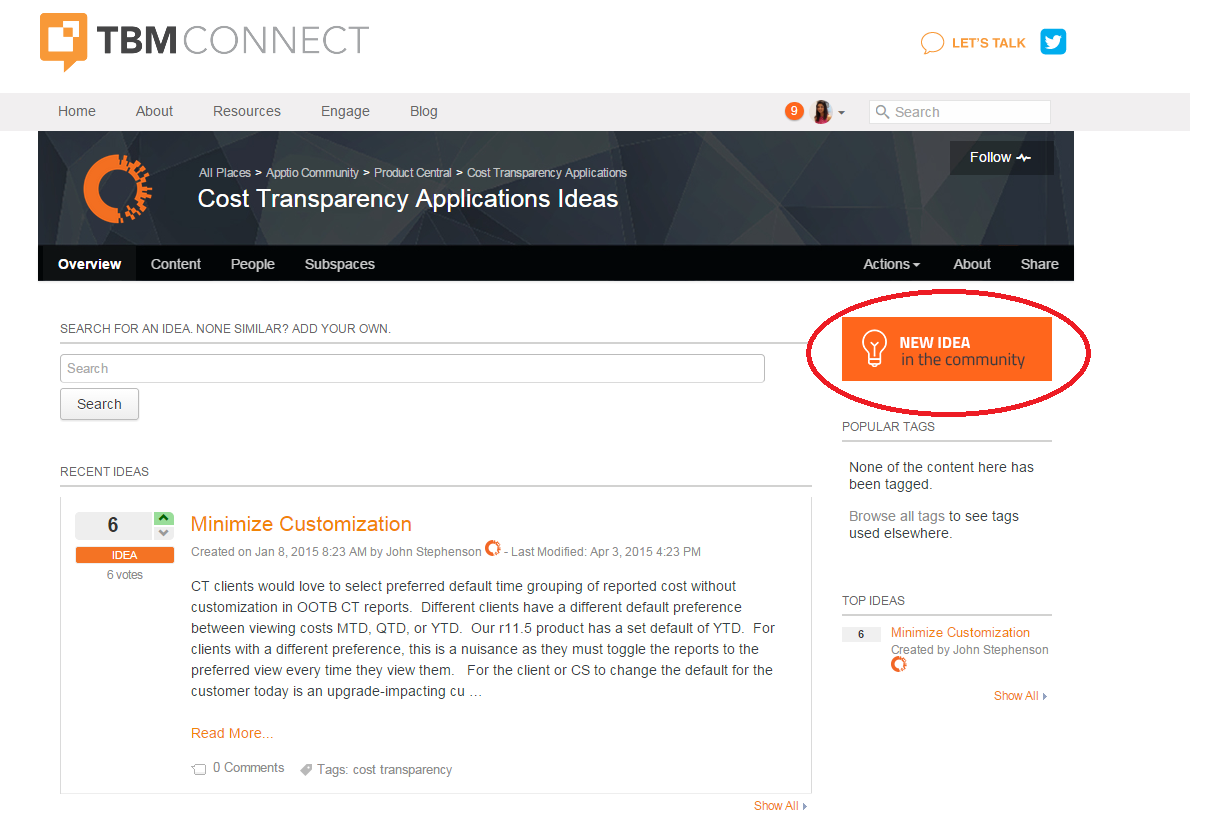Viewport: 1210px width, 816px height.
Task: Click the Product Central breadcrumb
Action: [413, 173]
